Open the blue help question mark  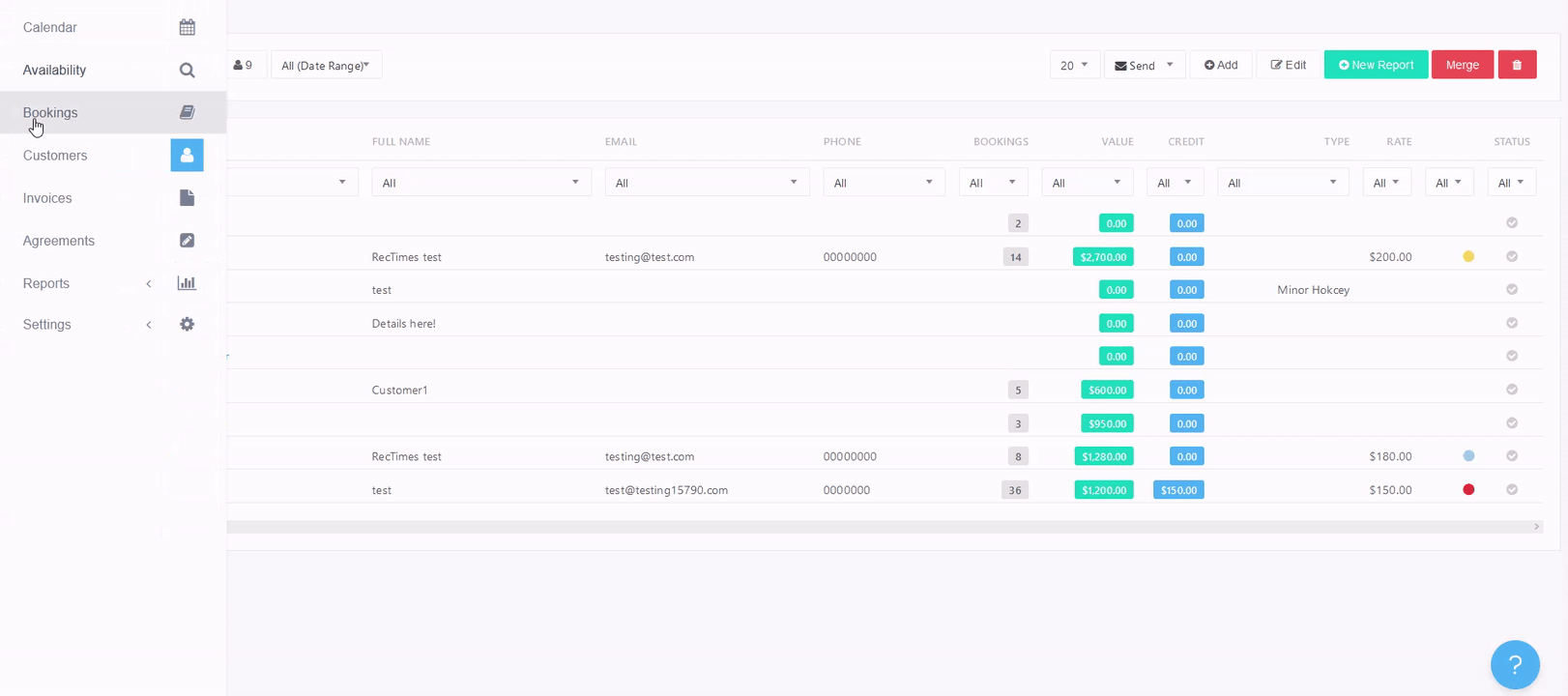[1514, 664]
